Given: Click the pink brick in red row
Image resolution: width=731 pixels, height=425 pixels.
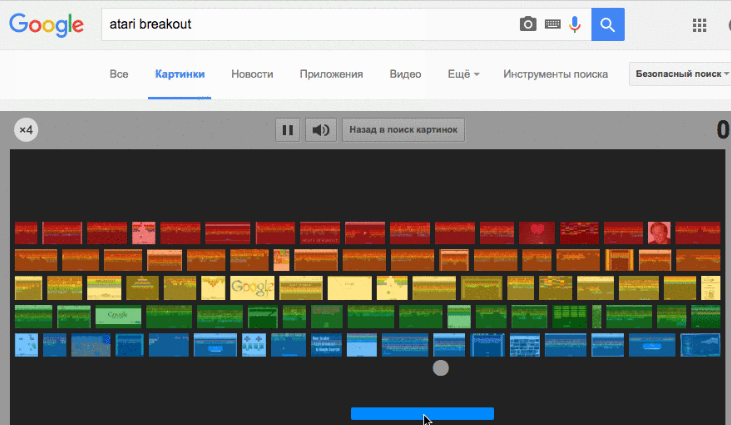Looking at the screenshot, I should tap(144, 233).
